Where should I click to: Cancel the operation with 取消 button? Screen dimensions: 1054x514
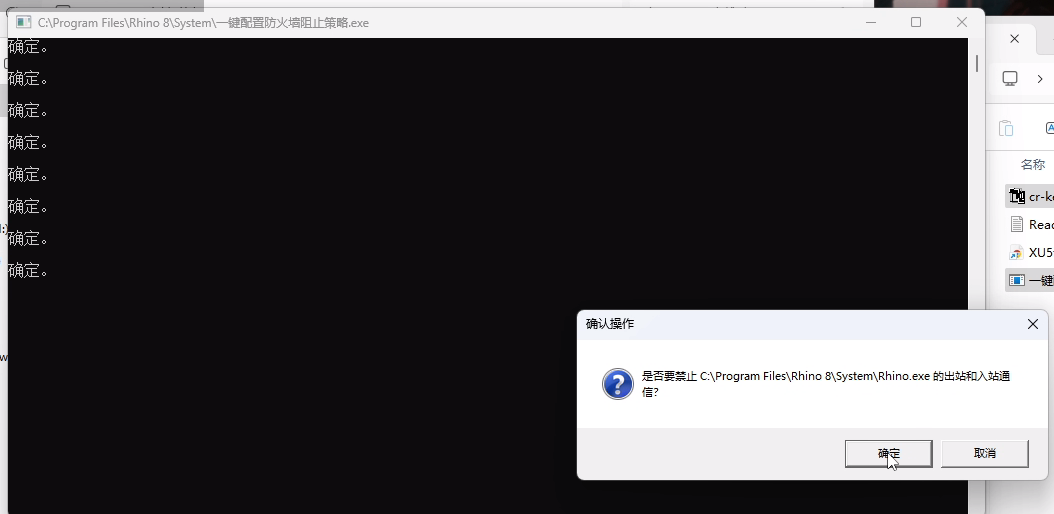985,454
